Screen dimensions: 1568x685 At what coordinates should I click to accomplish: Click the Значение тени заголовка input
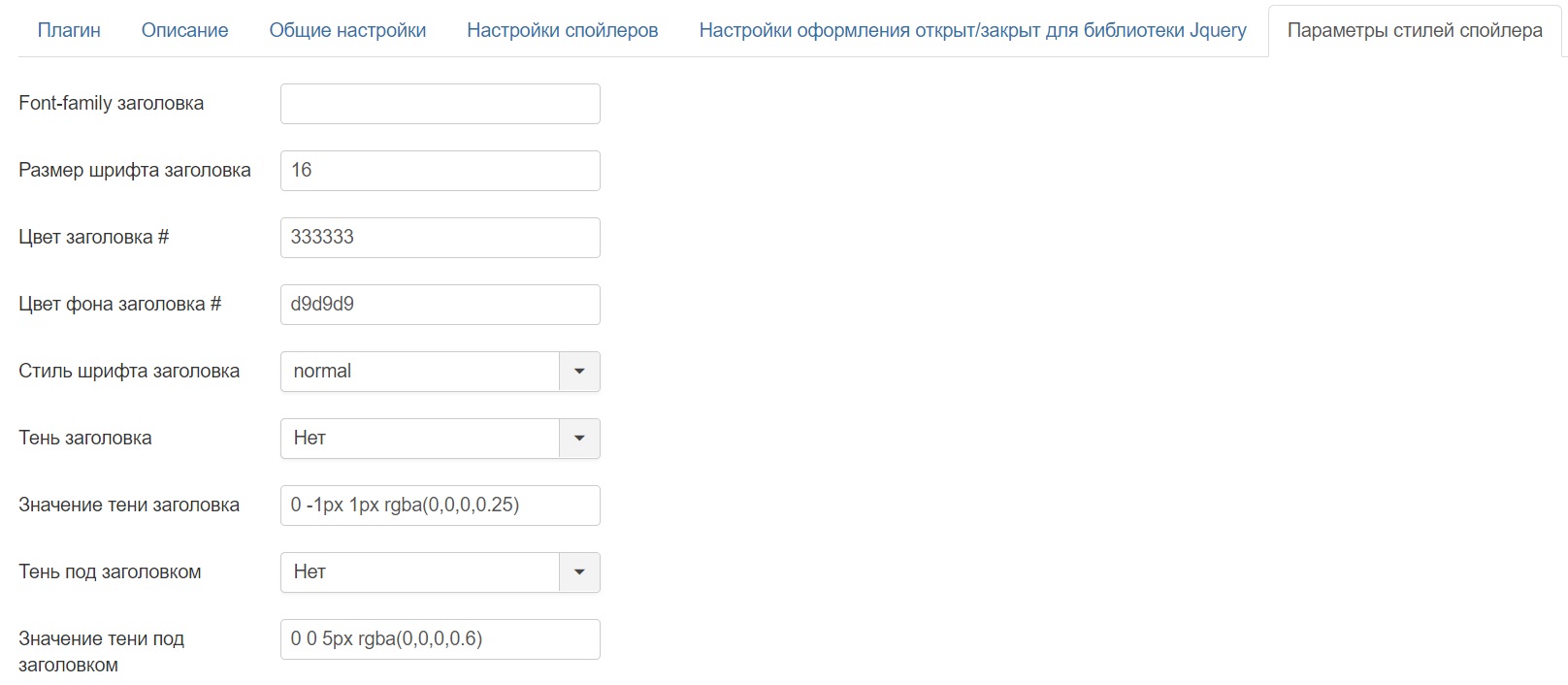(x=441, y=506)
